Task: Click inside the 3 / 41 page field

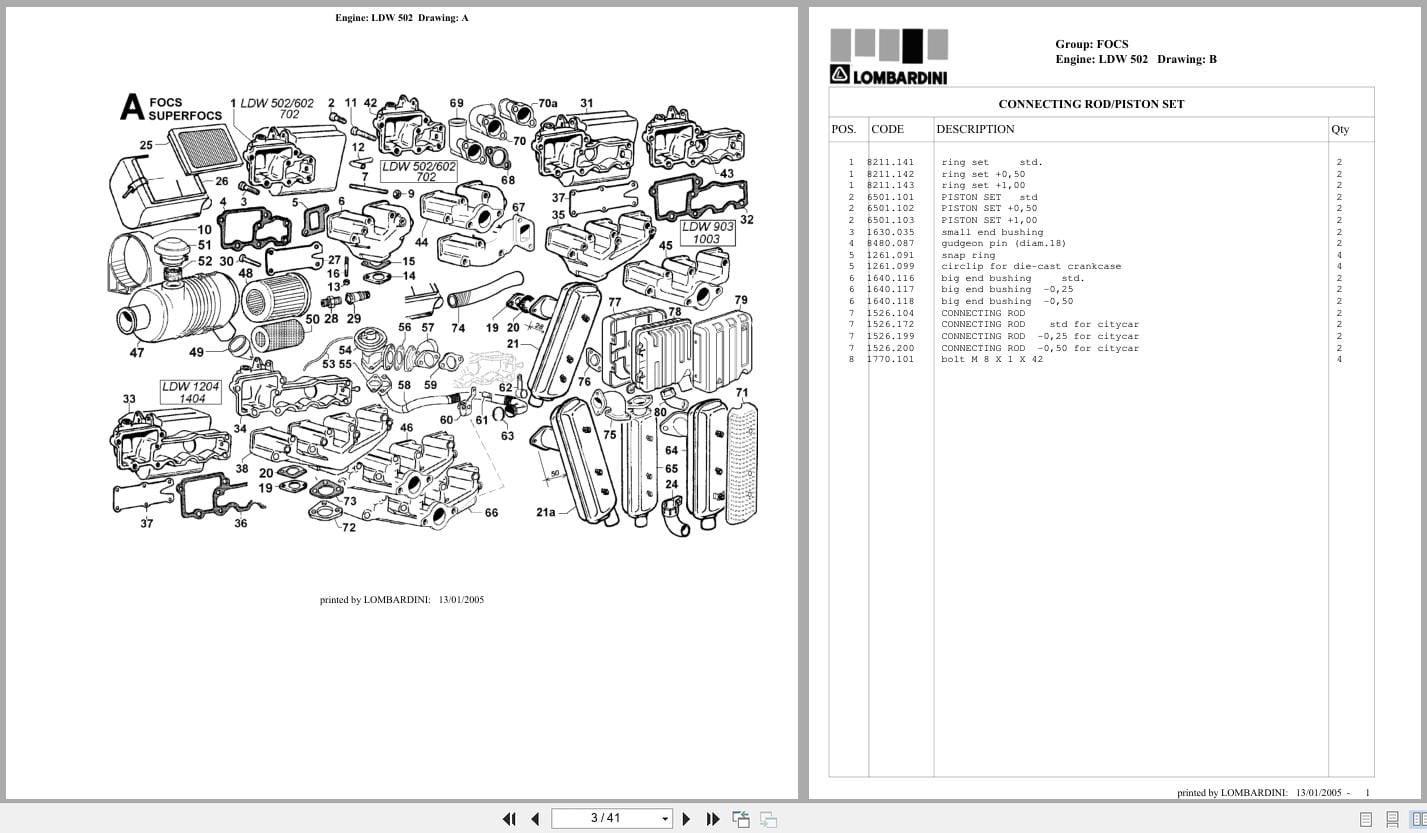Action: click(x=605, y=818)
